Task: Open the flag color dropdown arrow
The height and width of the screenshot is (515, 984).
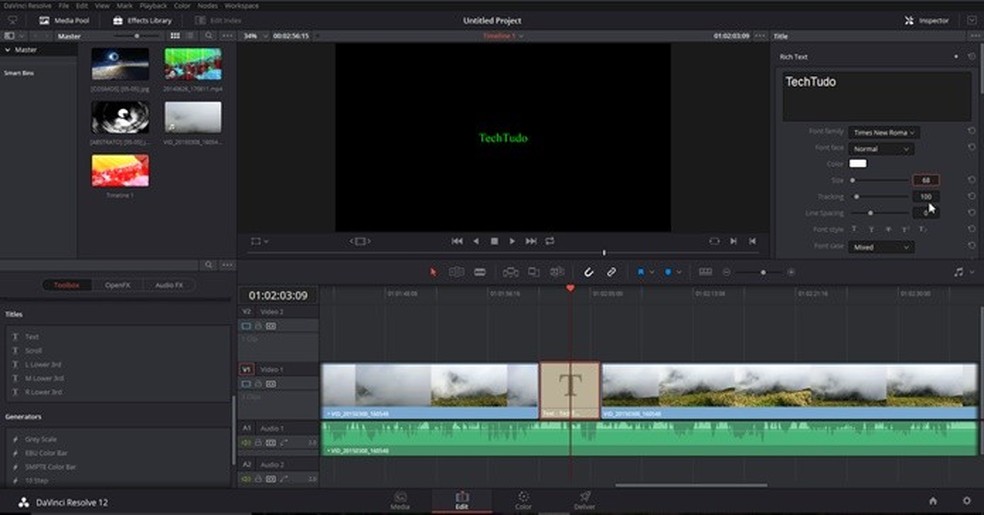Action: point(652,272)
